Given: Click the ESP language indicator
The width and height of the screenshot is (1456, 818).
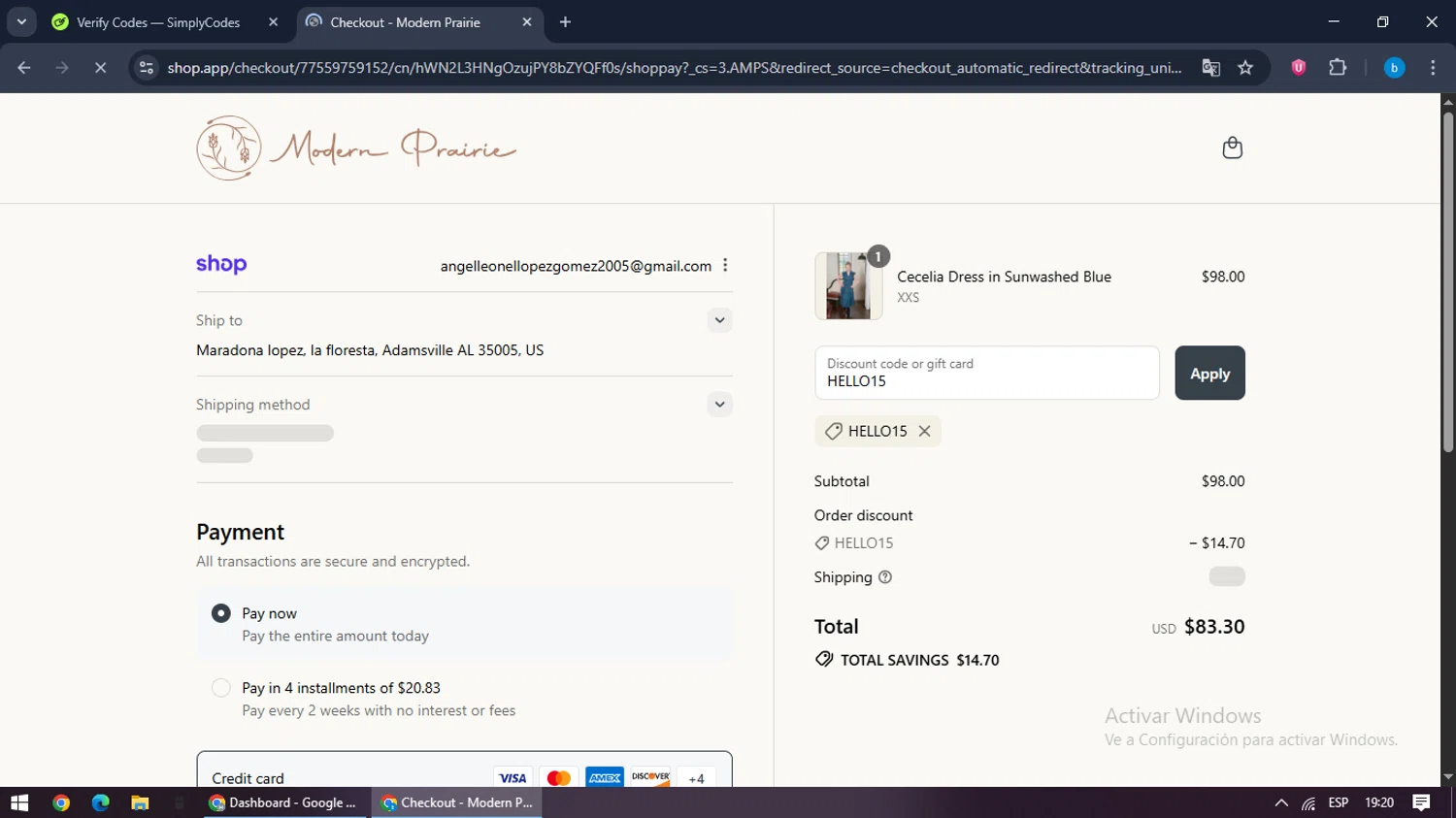Looking at the screenshot, I should 1339,802.
